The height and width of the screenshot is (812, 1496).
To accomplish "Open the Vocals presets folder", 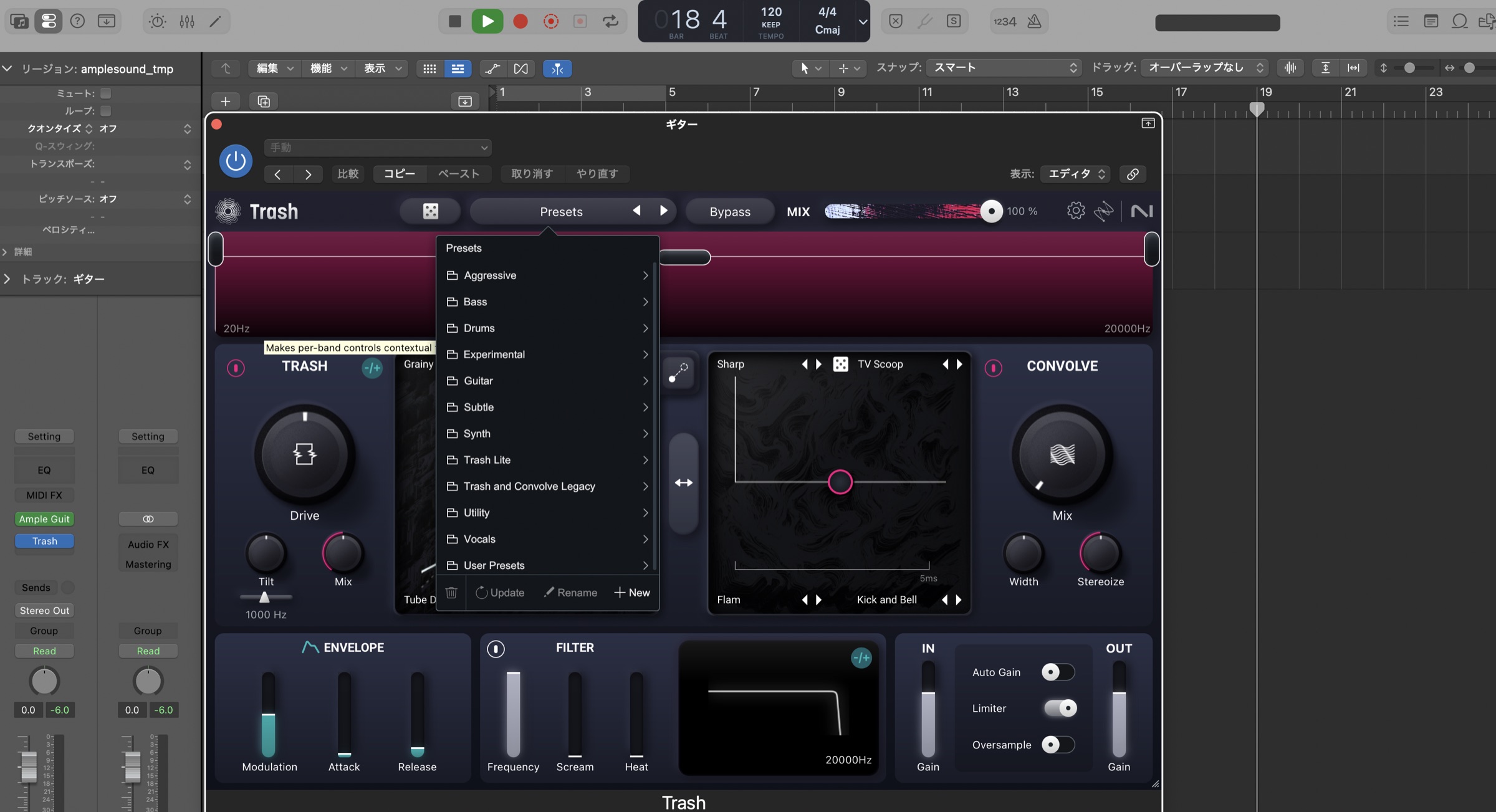I will 547,539.
